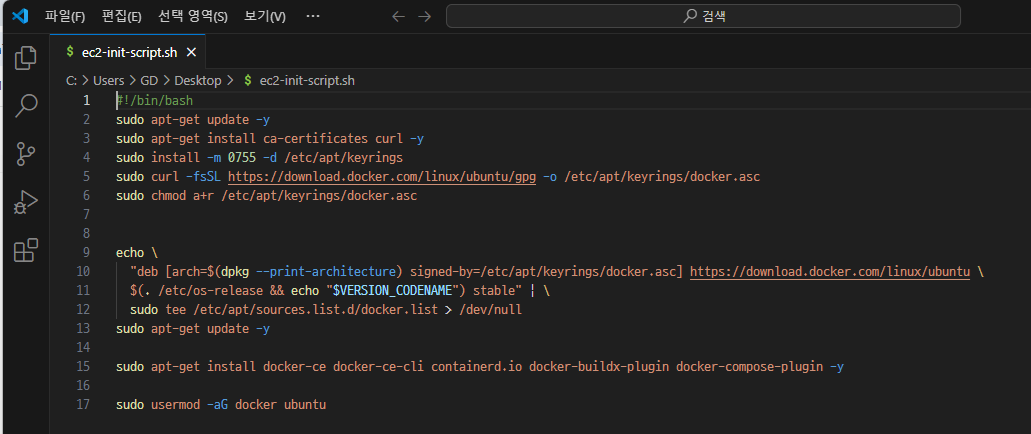This screenshot has height=434, width=1031.
Task: Open the Run and Debug view
Action: click(26, 203)
